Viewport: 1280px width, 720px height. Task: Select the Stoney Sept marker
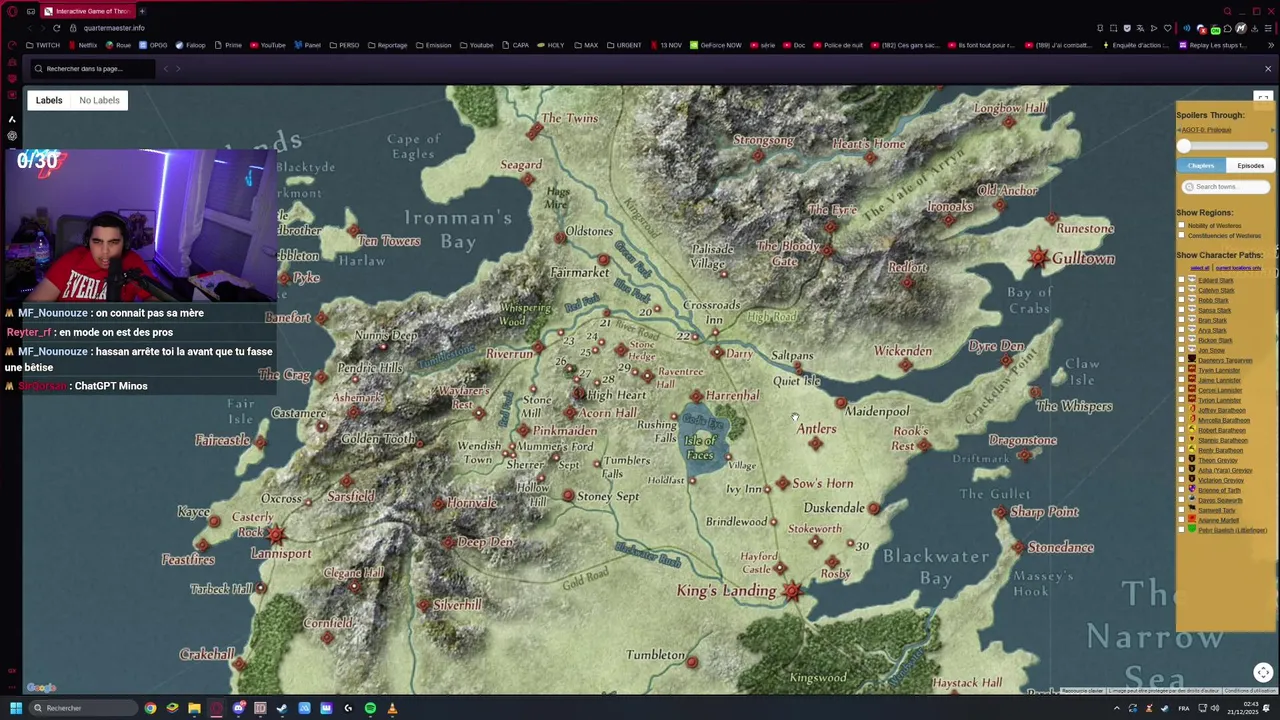coord(568,496)
